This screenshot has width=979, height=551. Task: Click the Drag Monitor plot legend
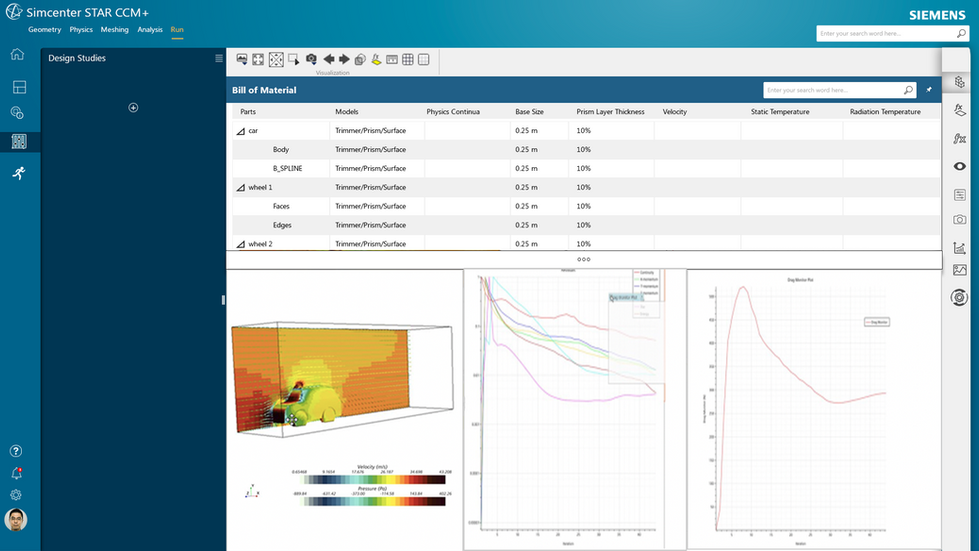pos(877,322)
